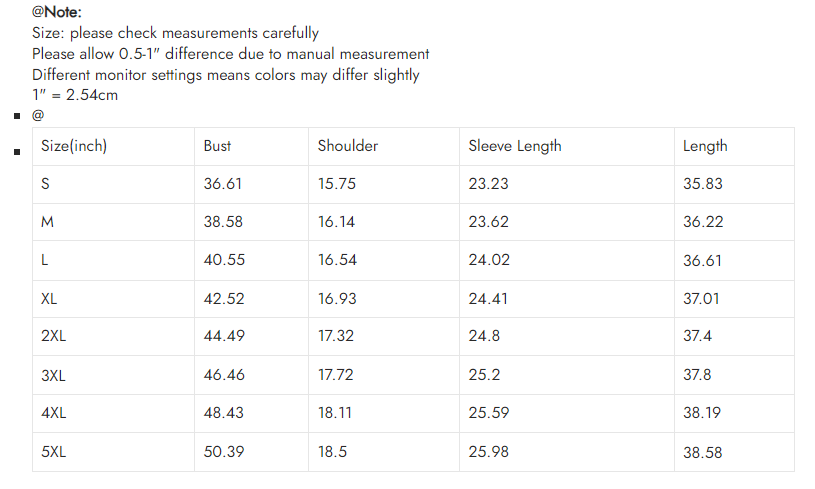
Task: Click the 24.41 sleeve length value
Action: point(488,298)
